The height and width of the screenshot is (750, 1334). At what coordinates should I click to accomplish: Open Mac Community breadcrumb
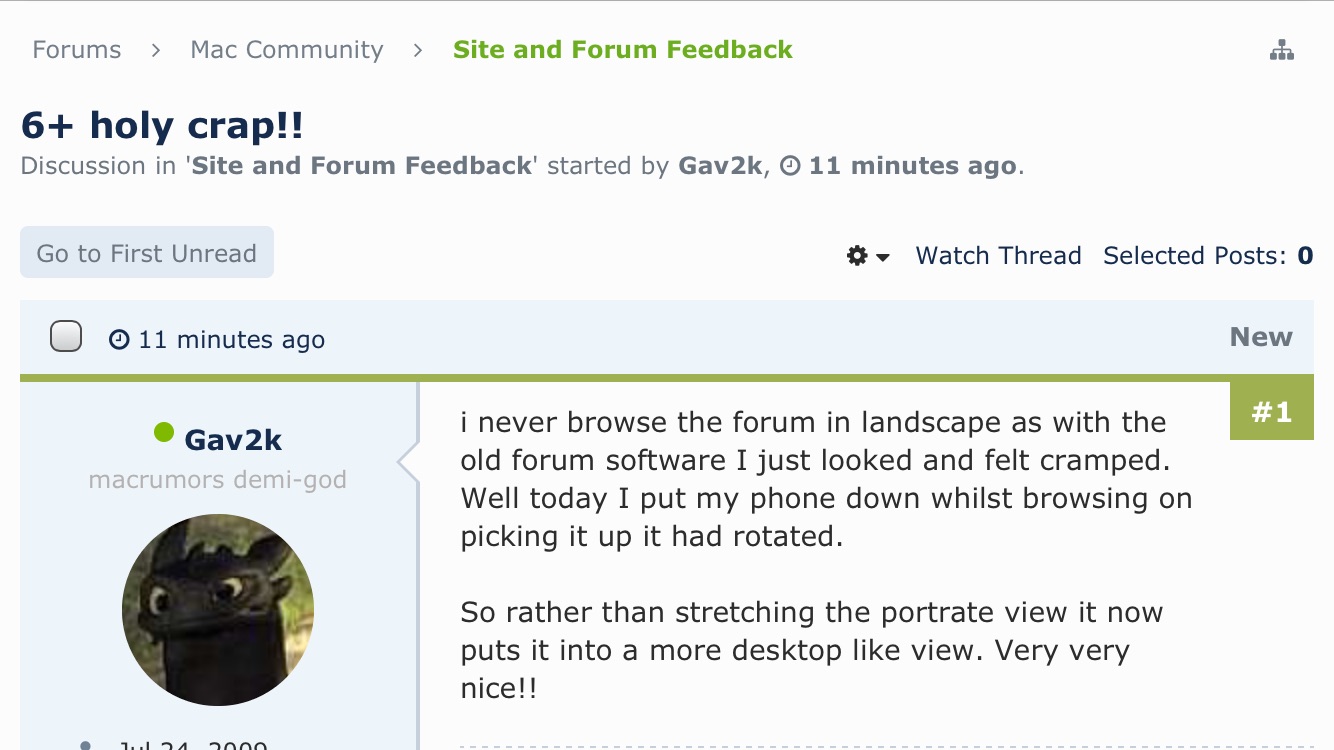tap(287, 50)
